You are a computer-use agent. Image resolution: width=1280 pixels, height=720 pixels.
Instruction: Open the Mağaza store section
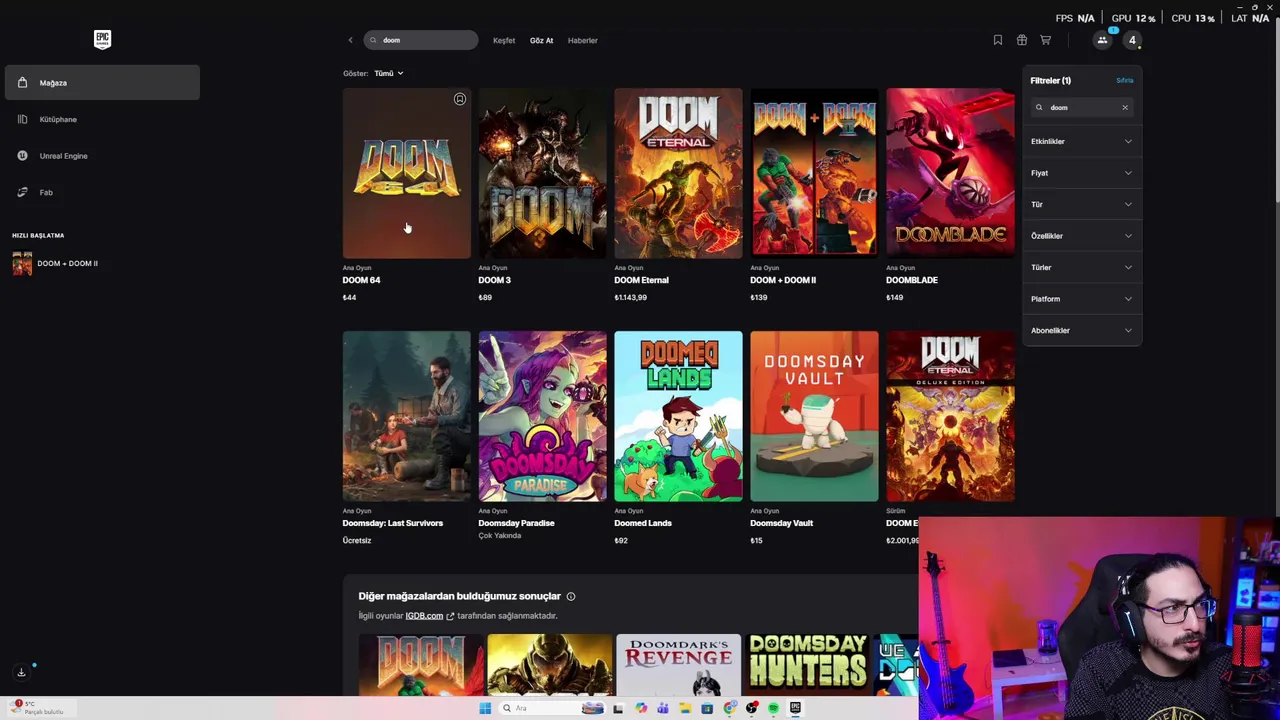point(102,83)
